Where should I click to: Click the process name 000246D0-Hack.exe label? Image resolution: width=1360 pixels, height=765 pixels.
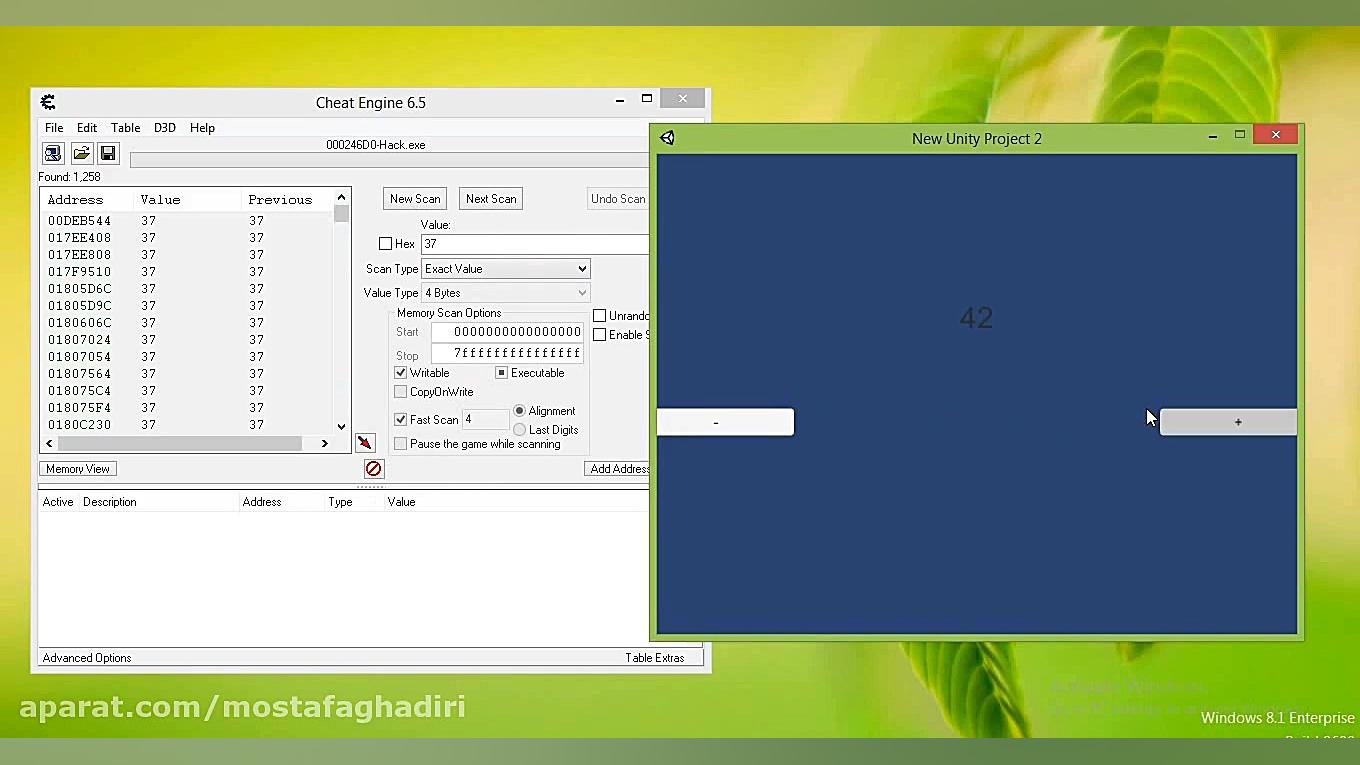pyautogui.click(x=376, y=145)
